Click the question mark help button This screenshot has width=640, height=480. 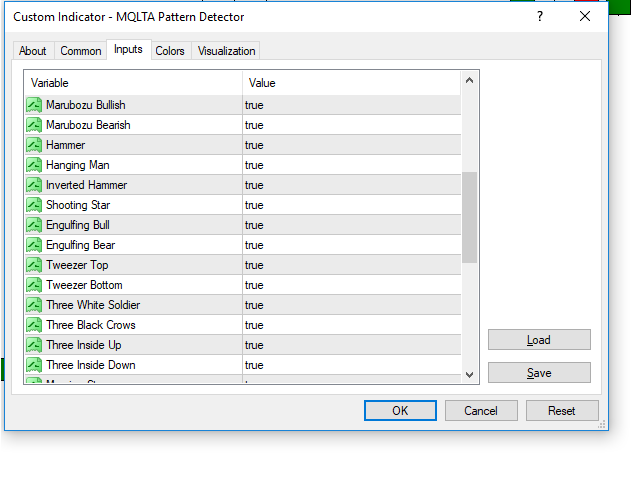tap(540, 16)
